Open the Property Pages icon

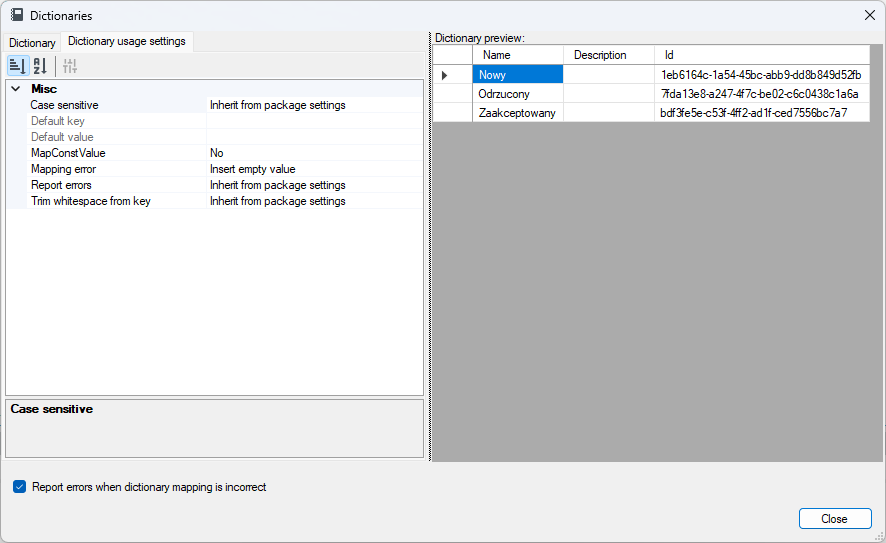point(70,66)
